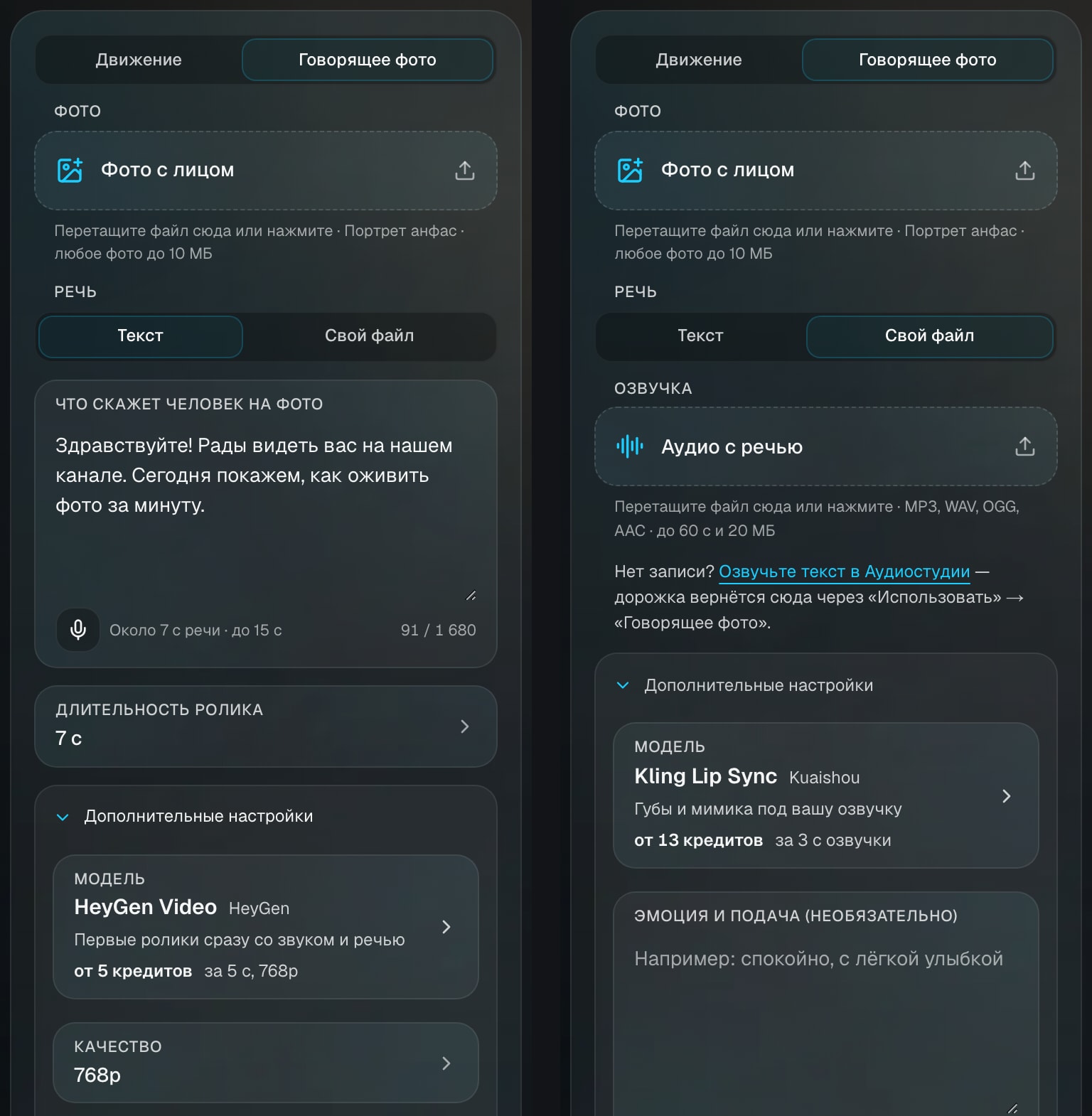Image resolution: width=1092 pixels, height=1116 pixels.
Task: Click the audio waveform icon beside Аудио с речью
Action: tap(630, 446)
